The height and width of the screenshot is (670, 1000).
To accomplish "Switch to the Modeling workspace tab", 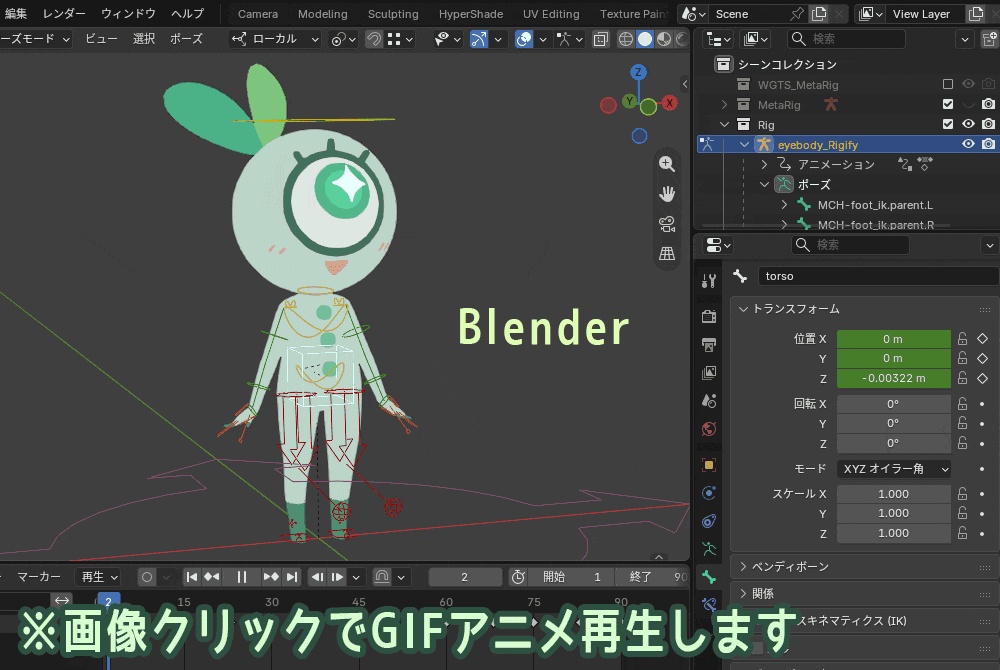I will [323, 13].
